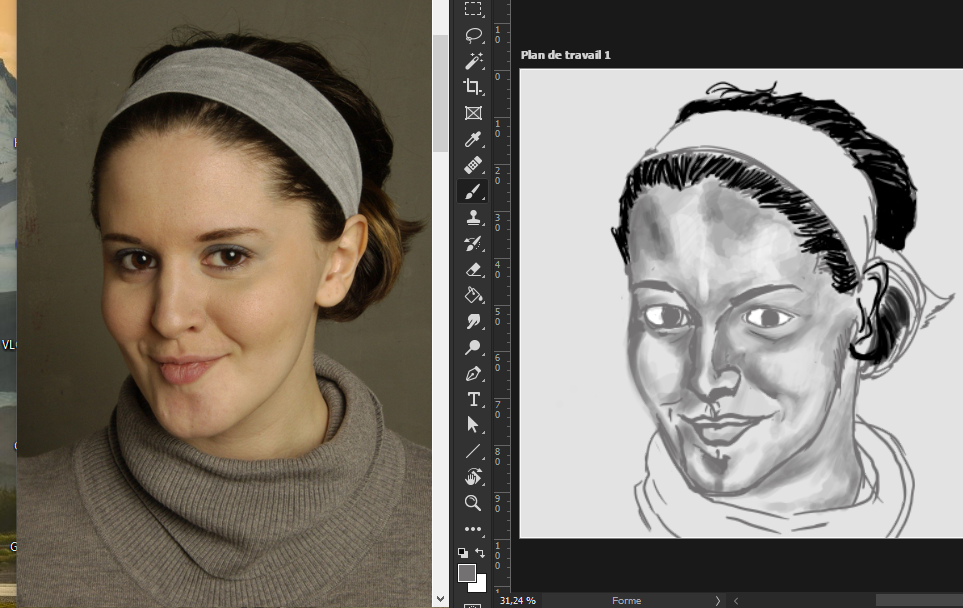
Task: Choose the Horizontal Type tool
Action: click(474, 399)
